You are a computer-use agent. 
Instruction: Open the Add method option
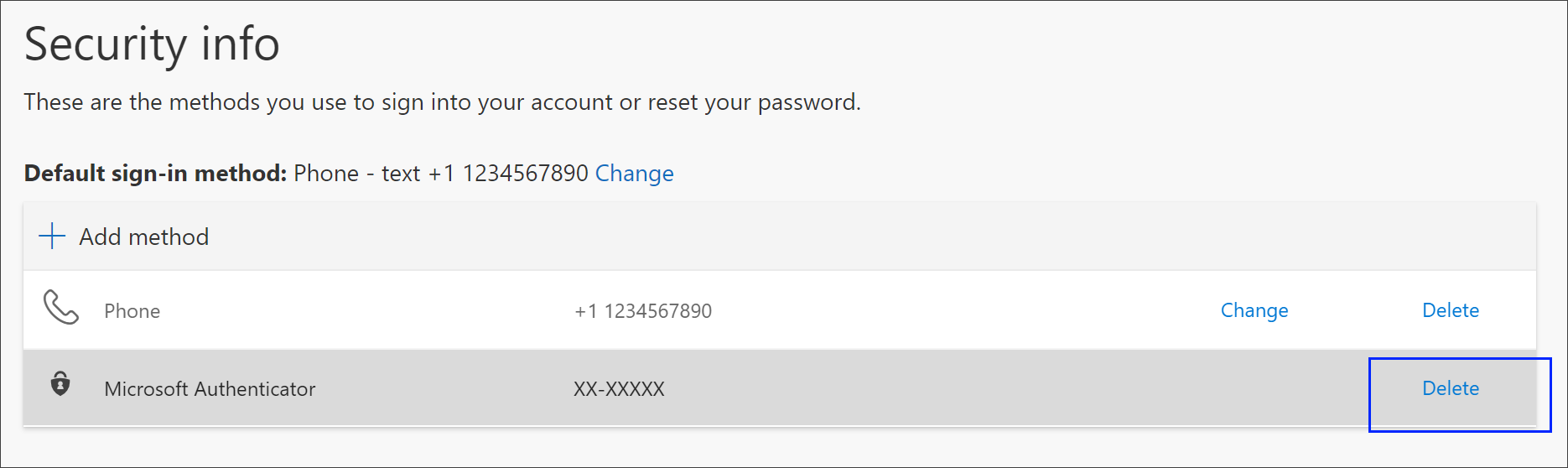click(x=123, y=237)
